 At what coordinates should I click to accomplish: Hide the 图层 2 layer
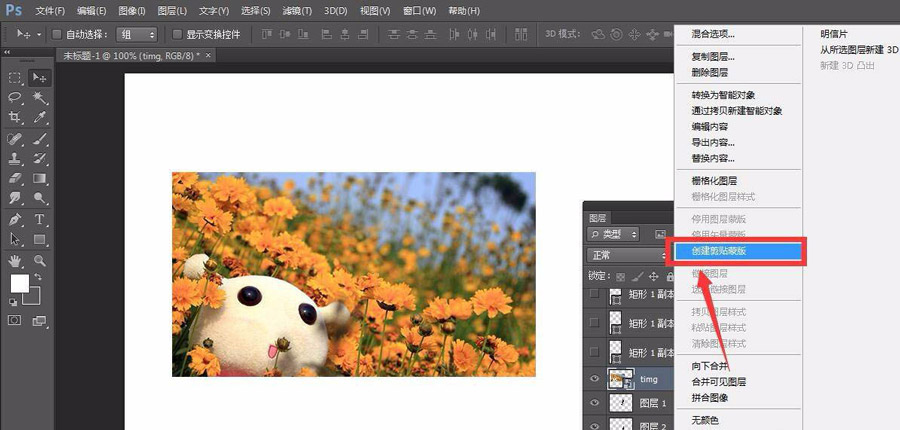click(x=595, y=425)
